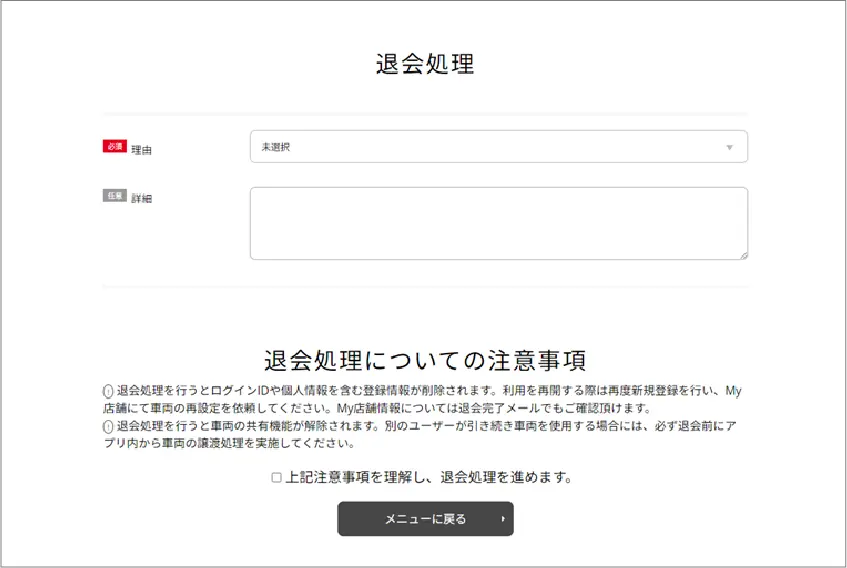Click the gray 任意 badge

115,196
